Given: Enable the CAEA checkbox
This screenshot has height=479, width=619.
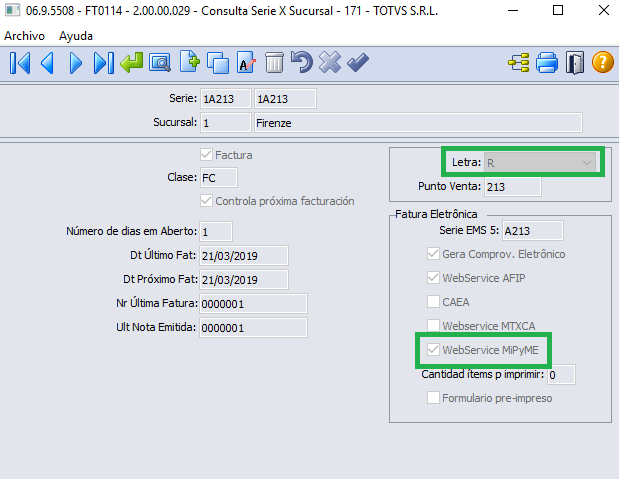Looking at the screenshot, I should point(433,302).
